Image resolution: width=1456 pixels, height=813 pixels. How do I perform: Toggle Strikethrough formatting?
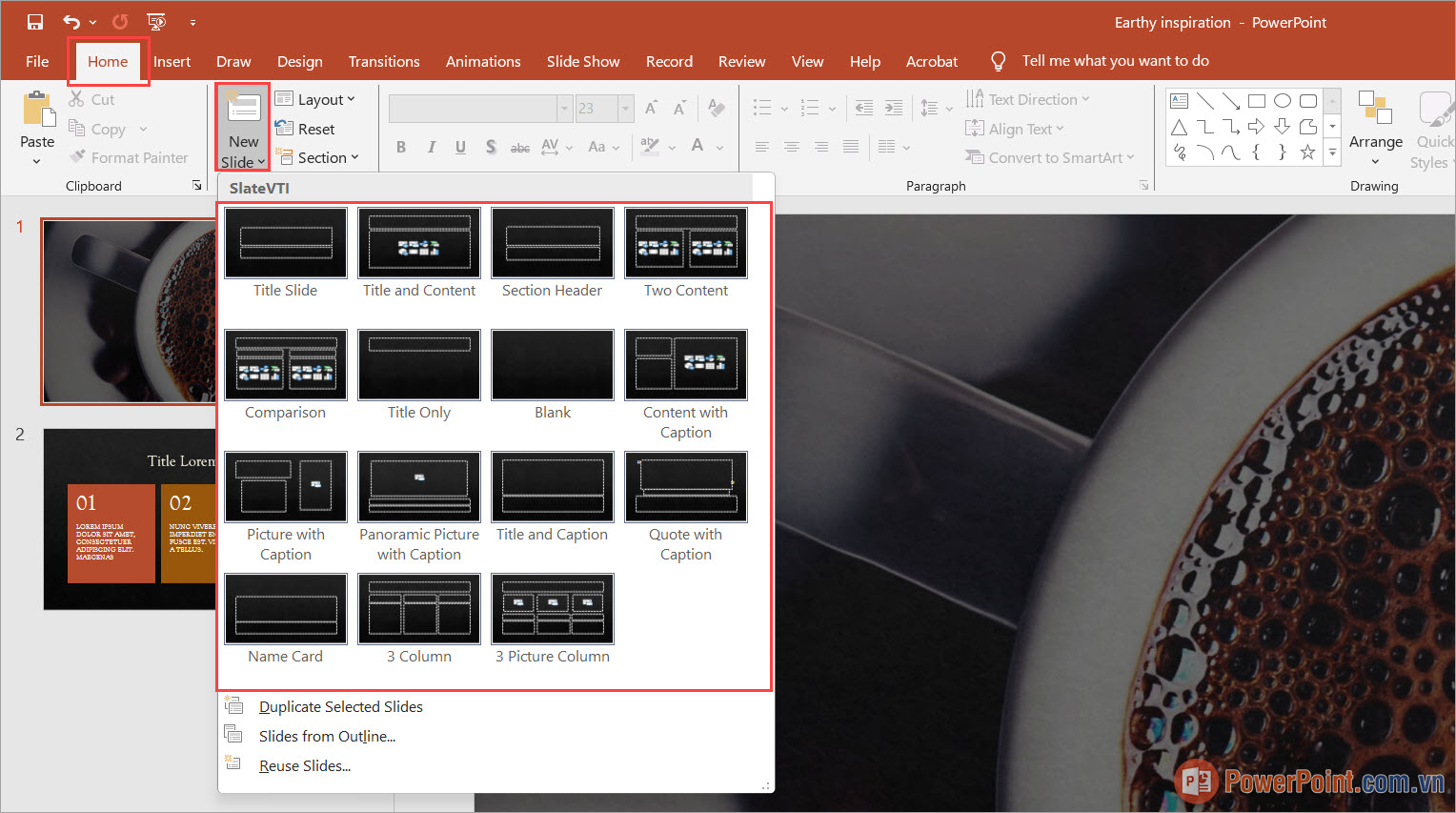coord(520,147)
